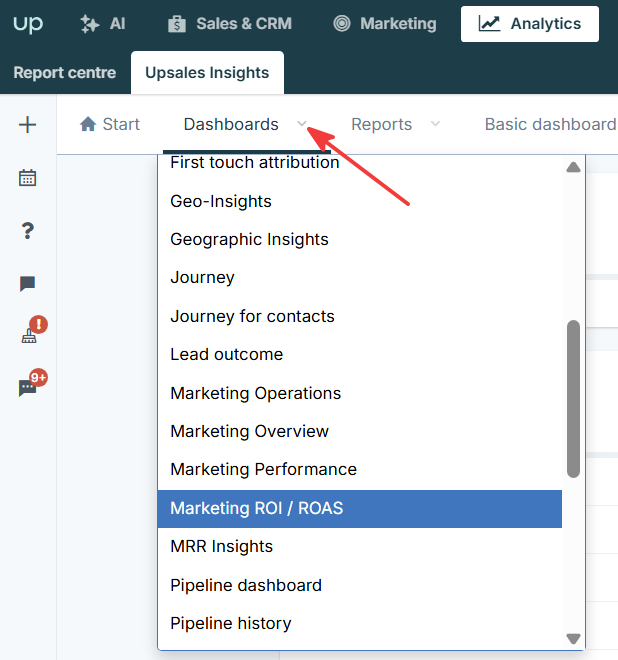Open the AI menu
Viewport: 618px width, 660px height.
103,24
